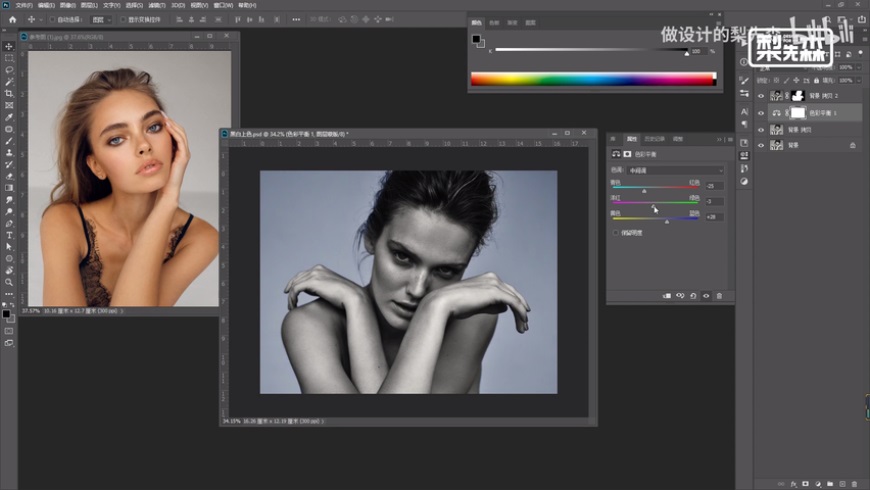870x490 pixels.
Task: Switch to the 历史记录 (History) tab
Action: coord(654,139)
